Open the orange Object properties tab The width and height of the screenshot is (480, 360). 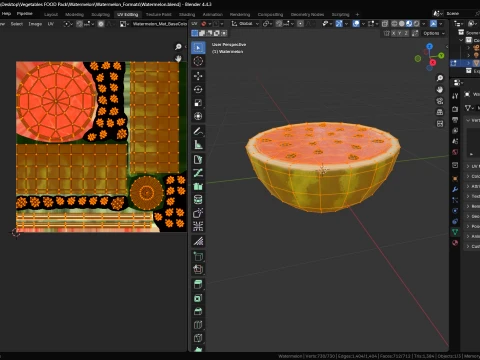coord(455,178)
